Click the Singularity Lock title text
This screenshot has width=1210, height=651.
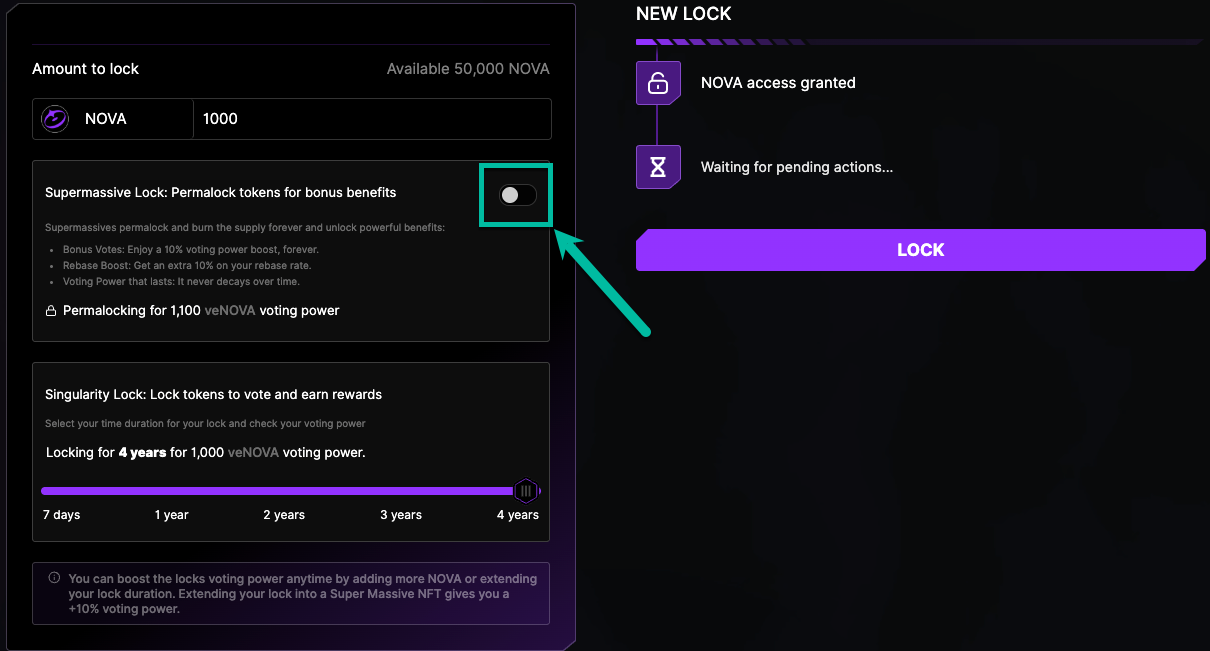(213, 395)
